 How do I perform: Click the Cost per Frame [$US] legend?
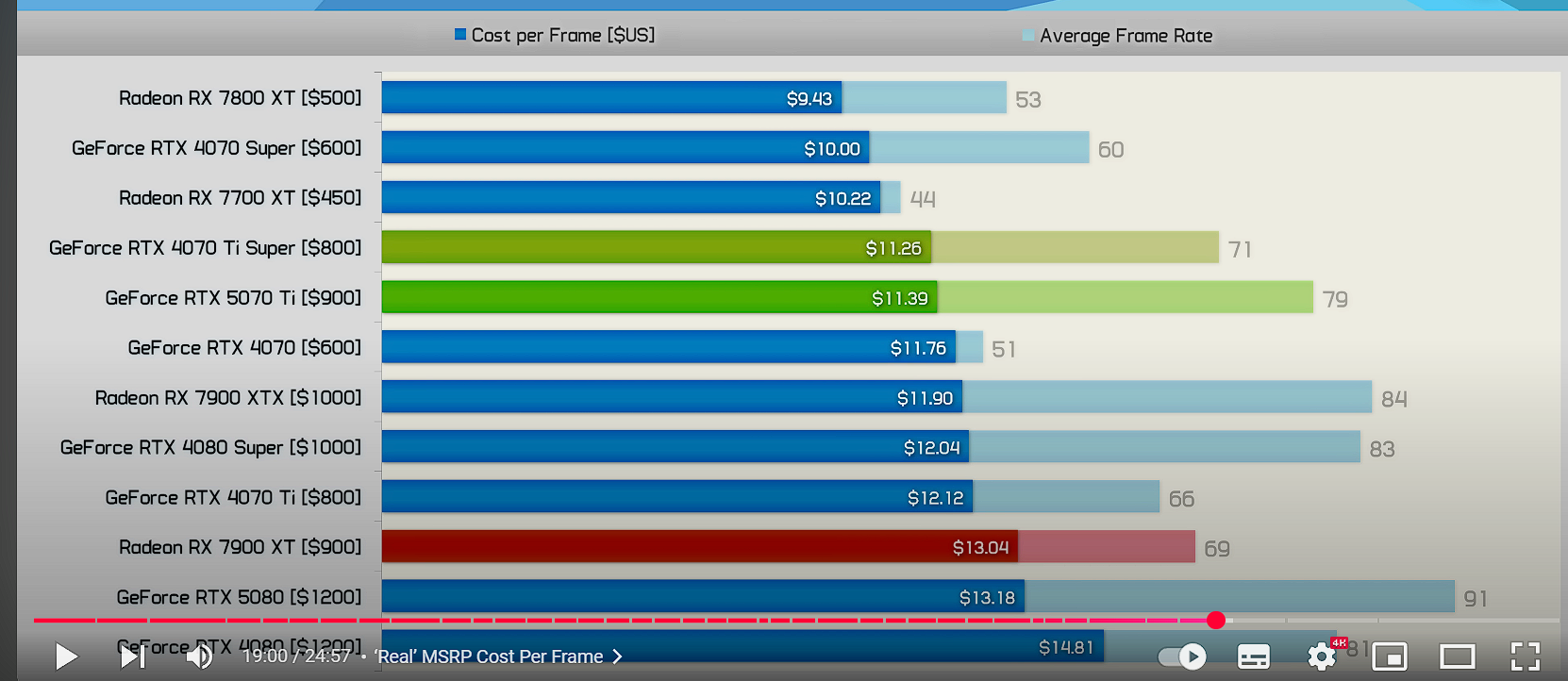tap(555, 35)
